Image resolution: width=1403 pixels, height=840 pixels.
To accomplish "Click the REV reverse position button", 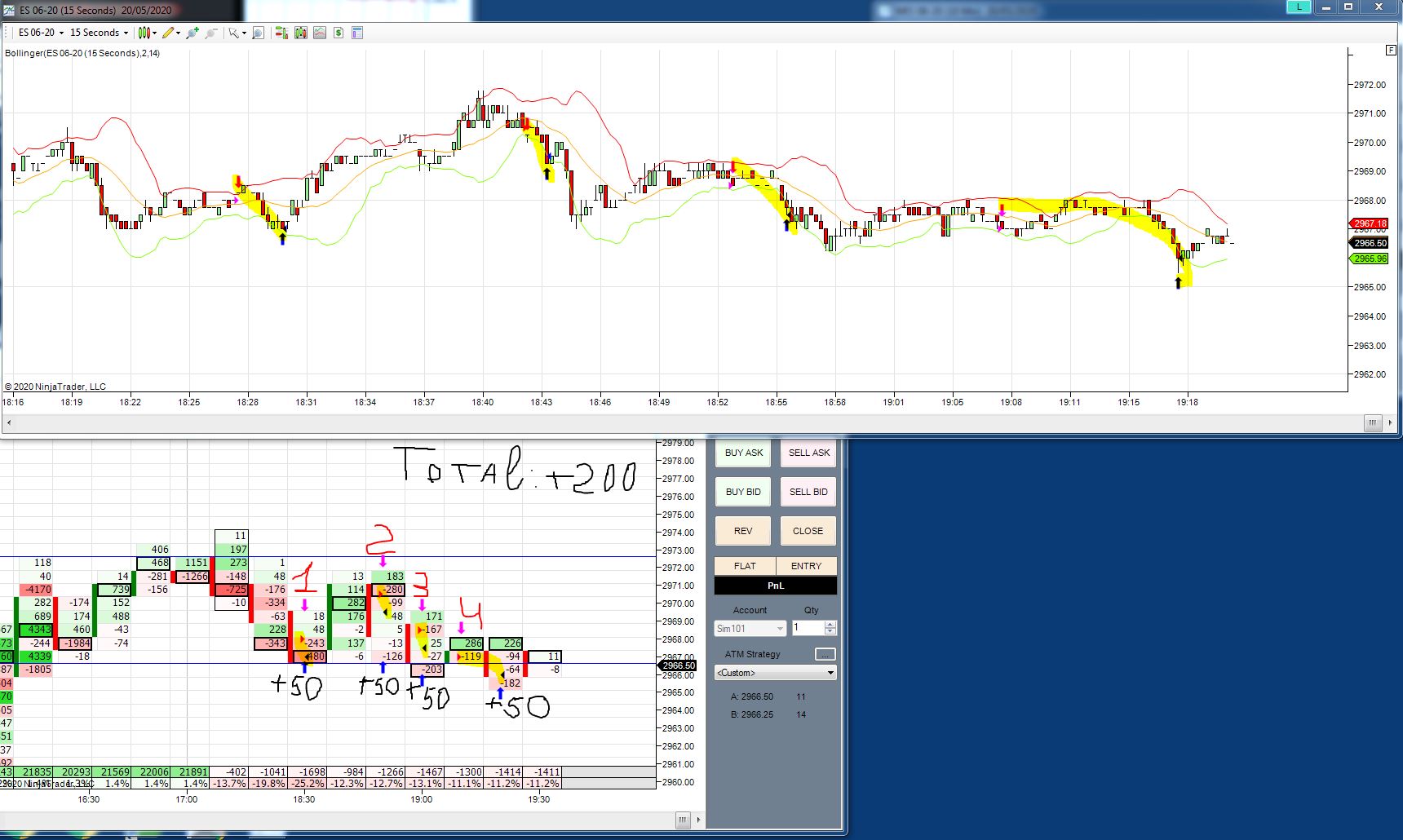I will tap(744, 531).
